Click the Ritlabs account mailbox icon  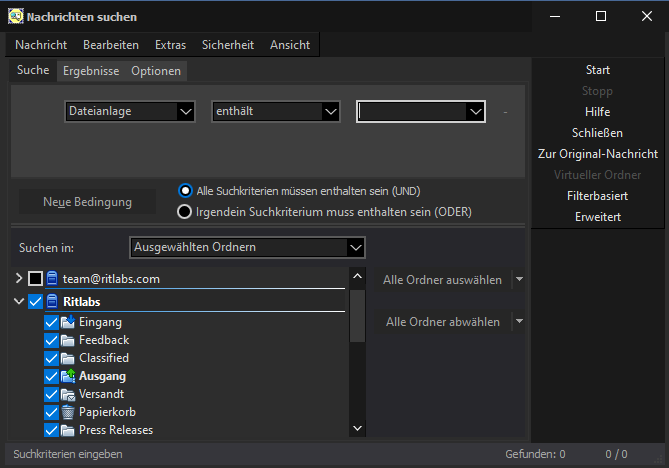[x=52, y=302]
